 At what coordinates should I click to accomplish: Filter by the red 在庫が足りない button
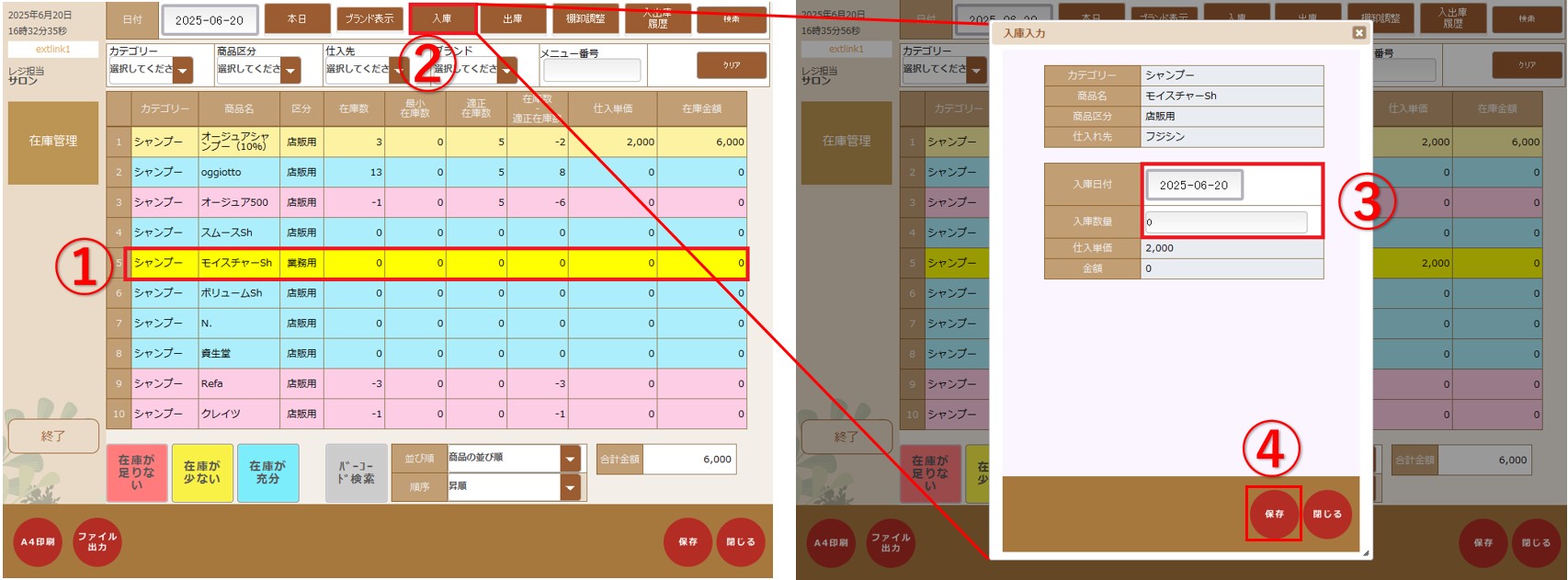(x=137, y=472)
